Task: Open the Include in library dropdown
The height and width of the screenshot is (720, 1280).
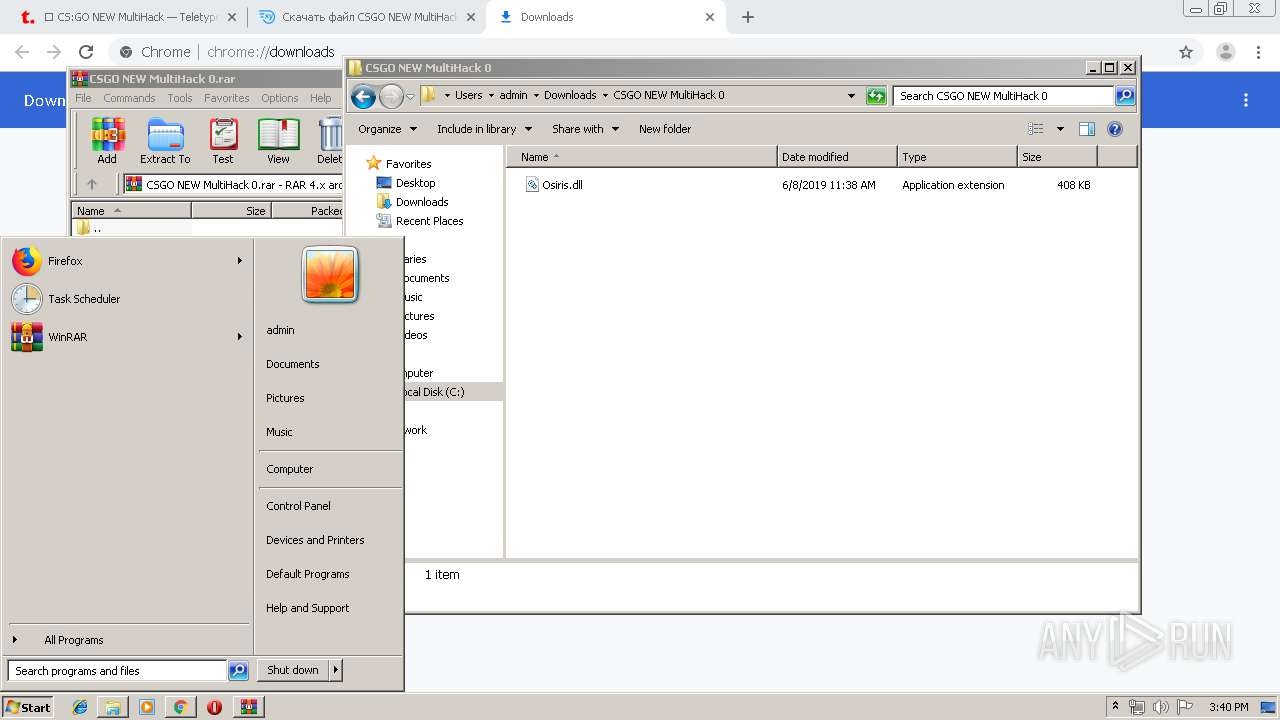Action: pos(484,129)
